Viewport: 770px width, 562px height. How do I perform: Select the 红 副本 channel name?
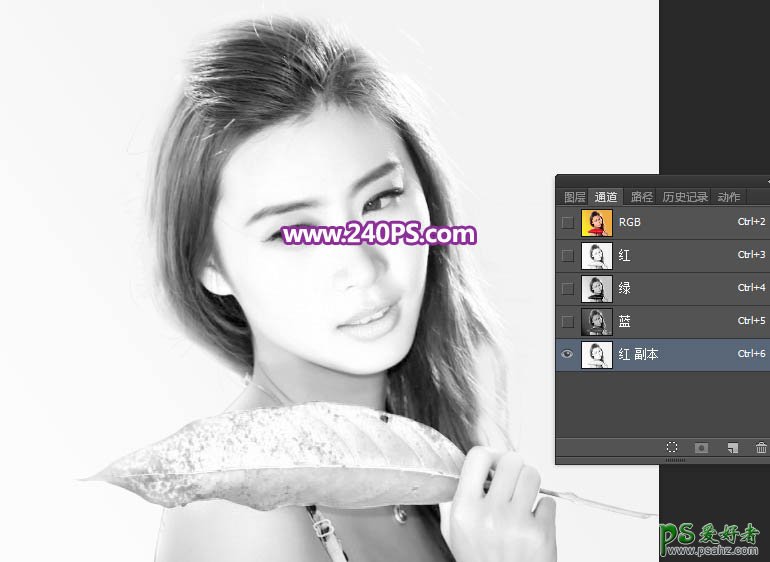pyautogui.click(x=638, y=354)
